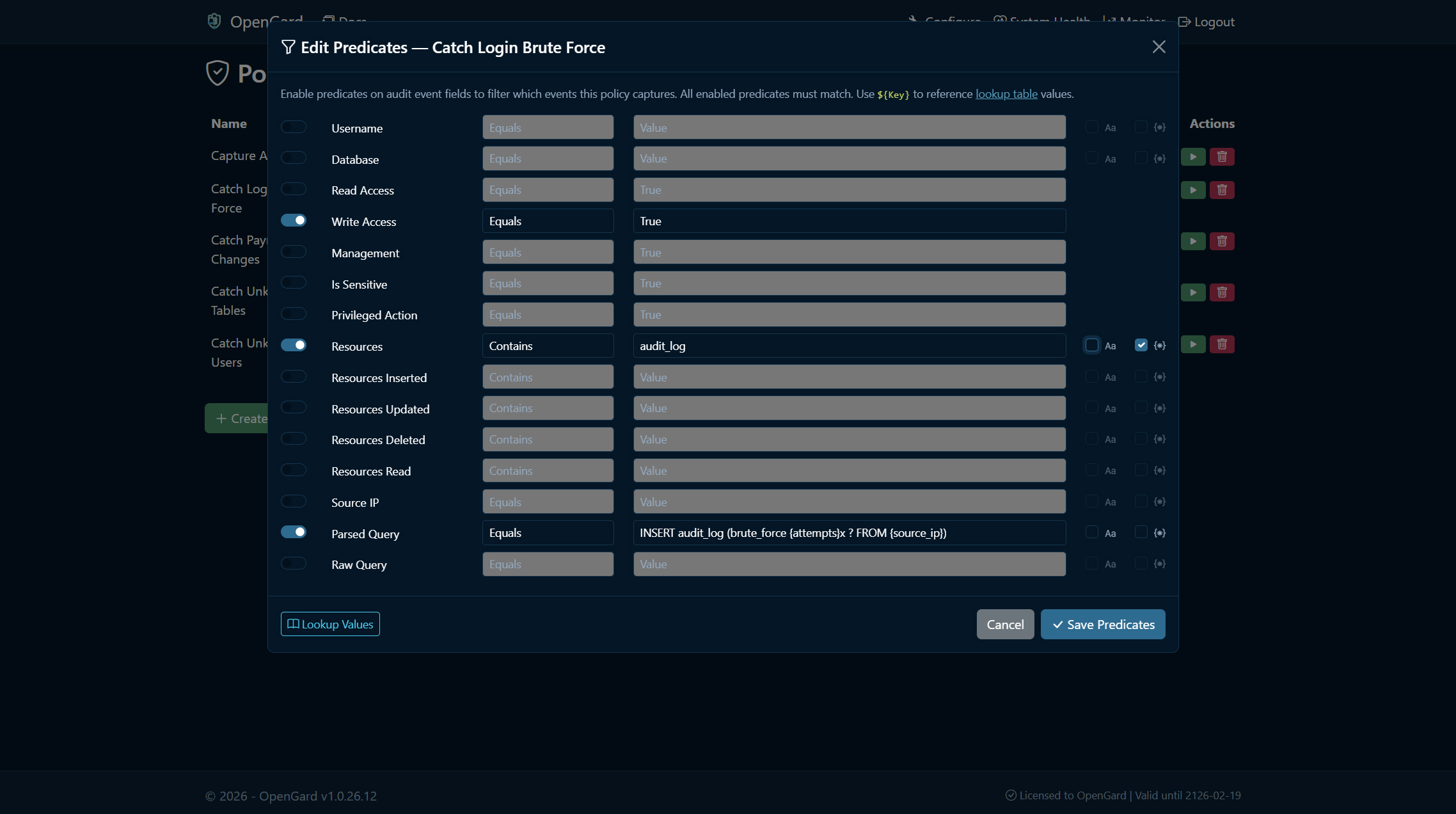1456x814 pixels.
Task: Click the audit_log value field for Resources
Action: 849,346
